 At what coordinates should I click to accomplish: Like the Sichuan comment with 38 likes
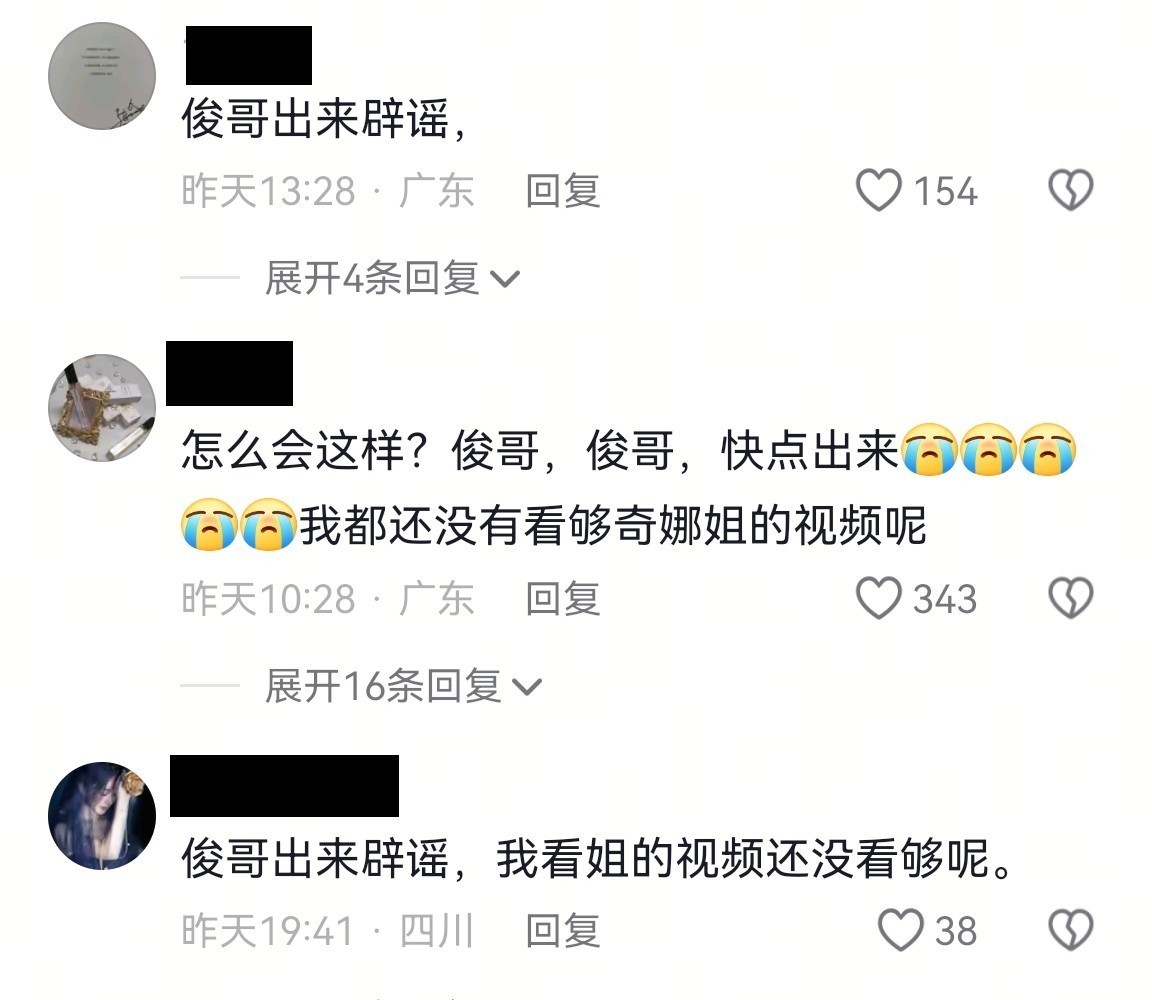[x=900, y=930]
